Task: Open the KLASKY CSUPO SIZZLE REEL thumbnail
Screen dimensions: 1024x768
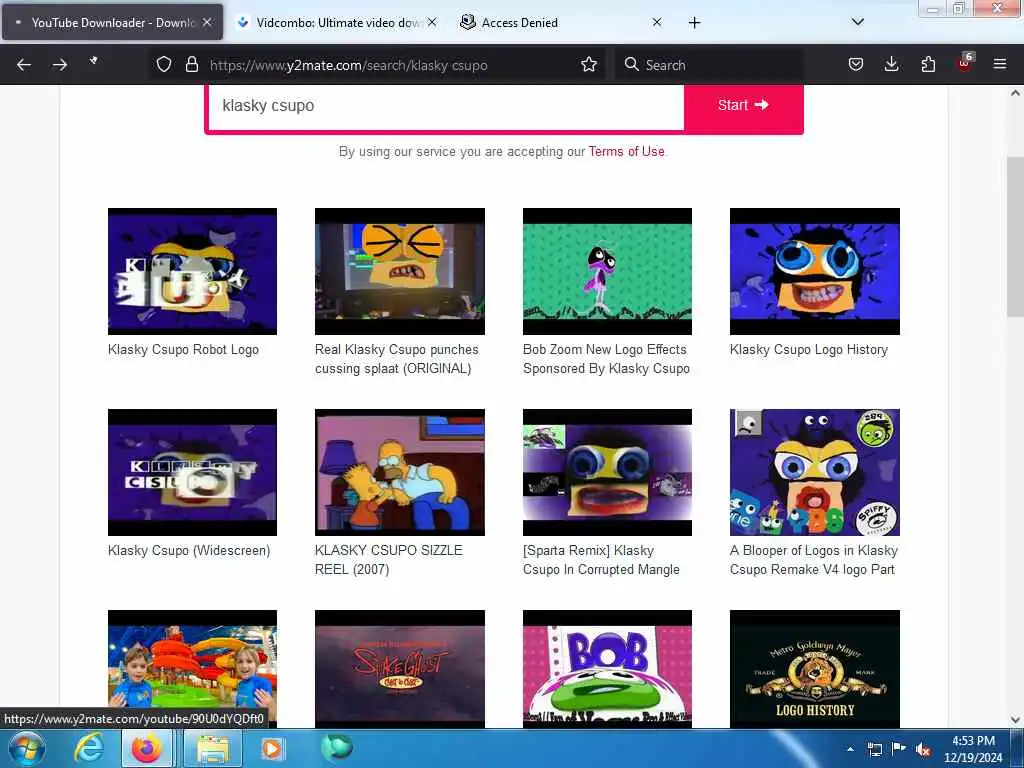Action: [x=400, y=473]
